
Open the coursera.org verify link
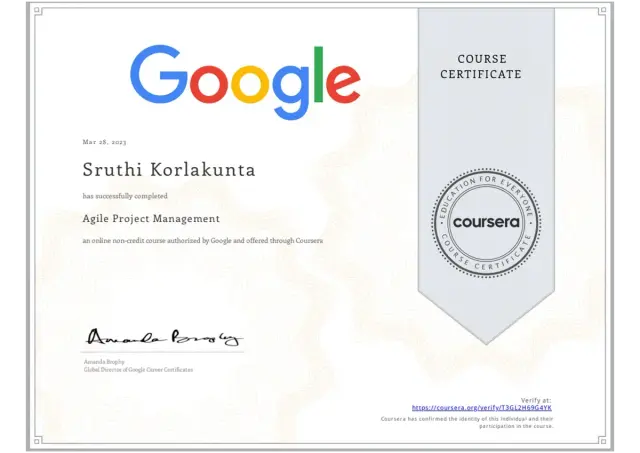tap(481, 408)
